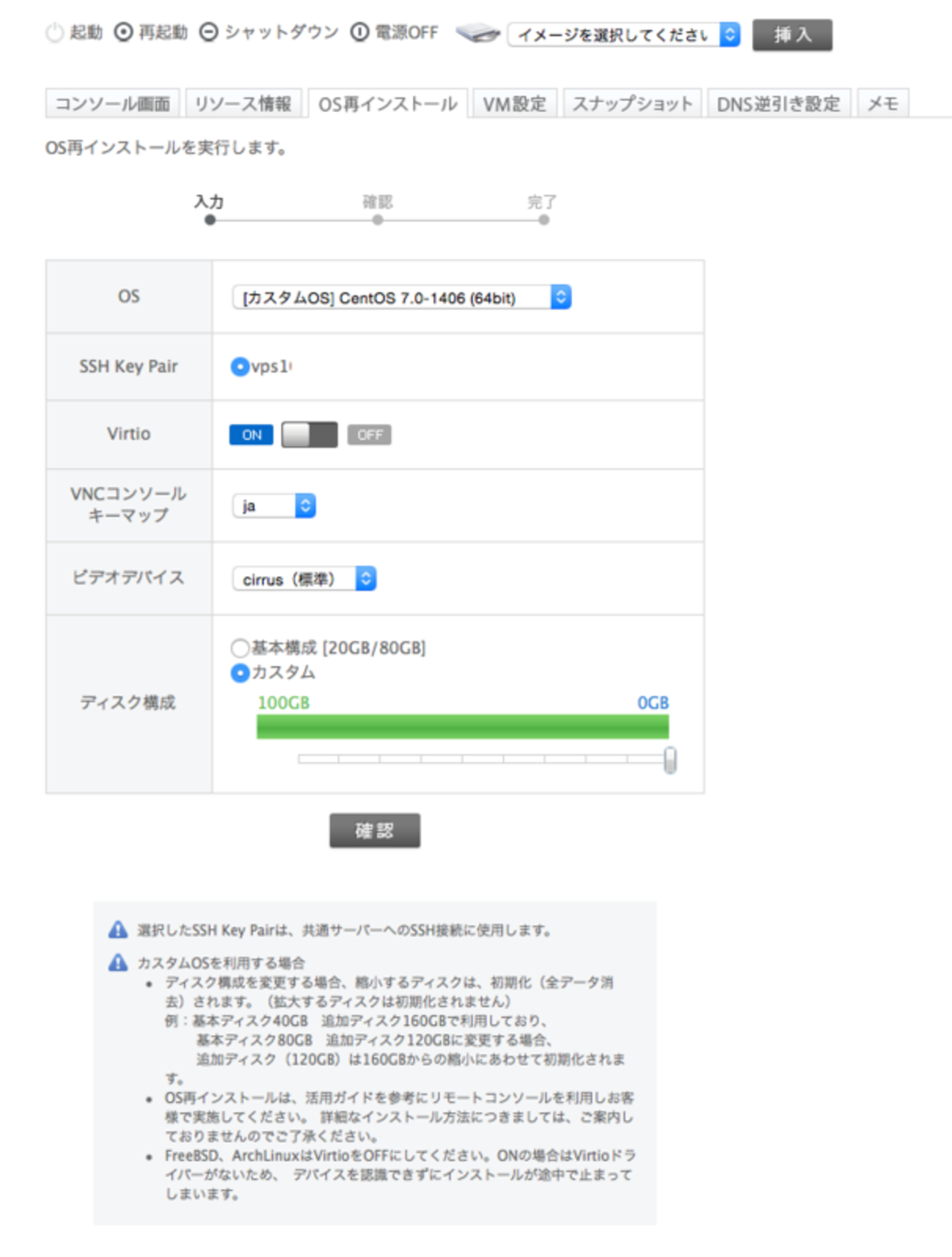Click the 確認 step marker dot
The image size is (952, 1257).
click(x=377, y=220)
